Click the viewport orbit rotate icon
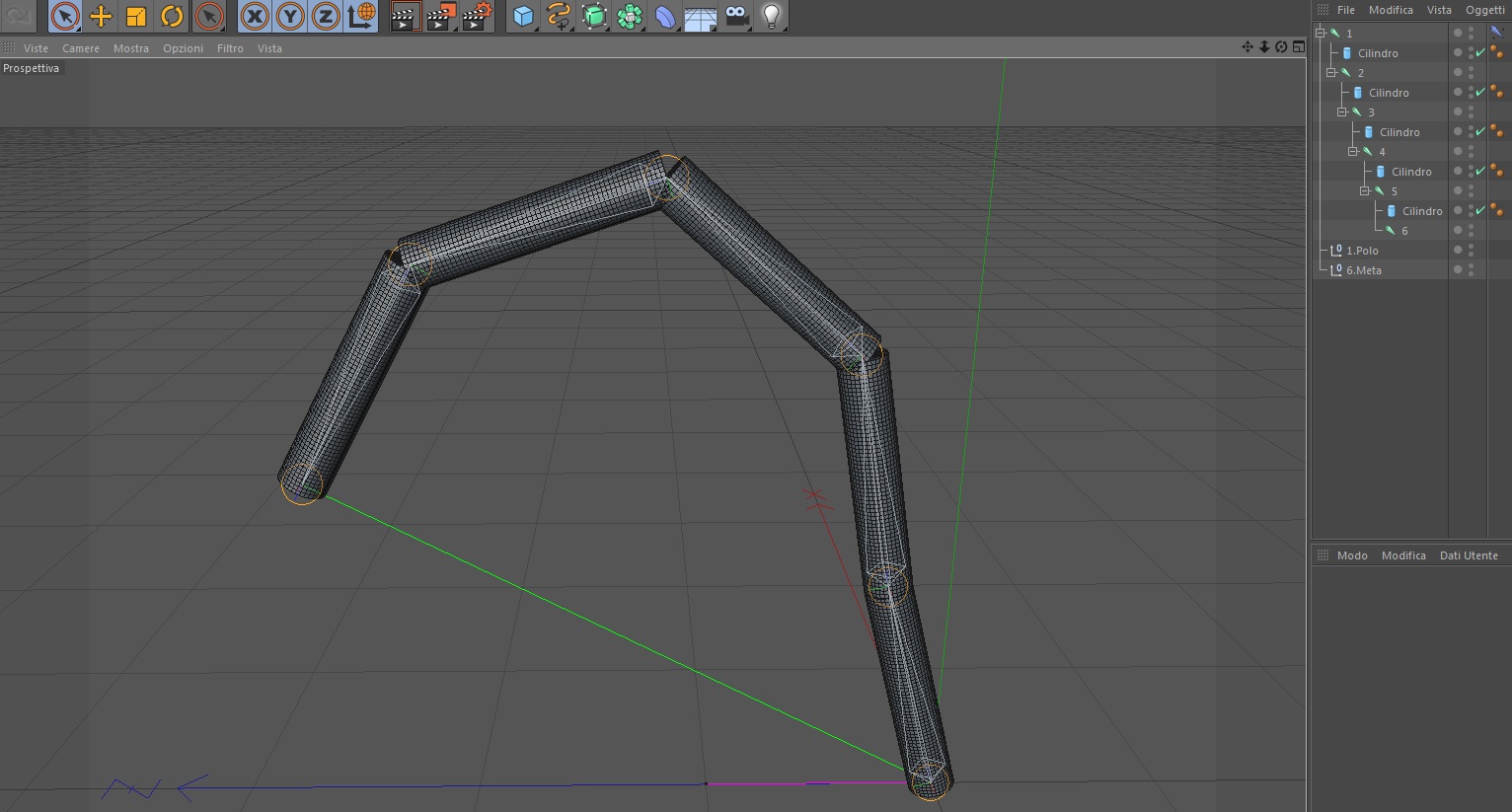Screen dimensions: 1512x812 1281,46
